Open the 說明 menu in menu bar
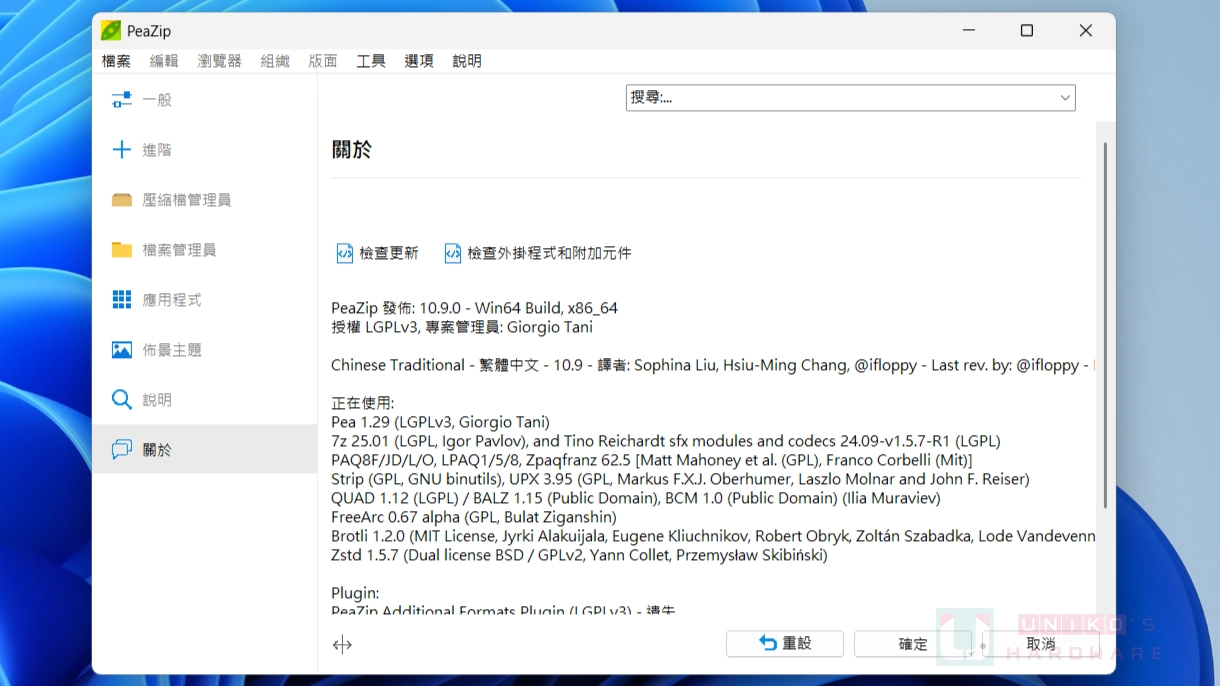1220x686 pixels. 467,61
